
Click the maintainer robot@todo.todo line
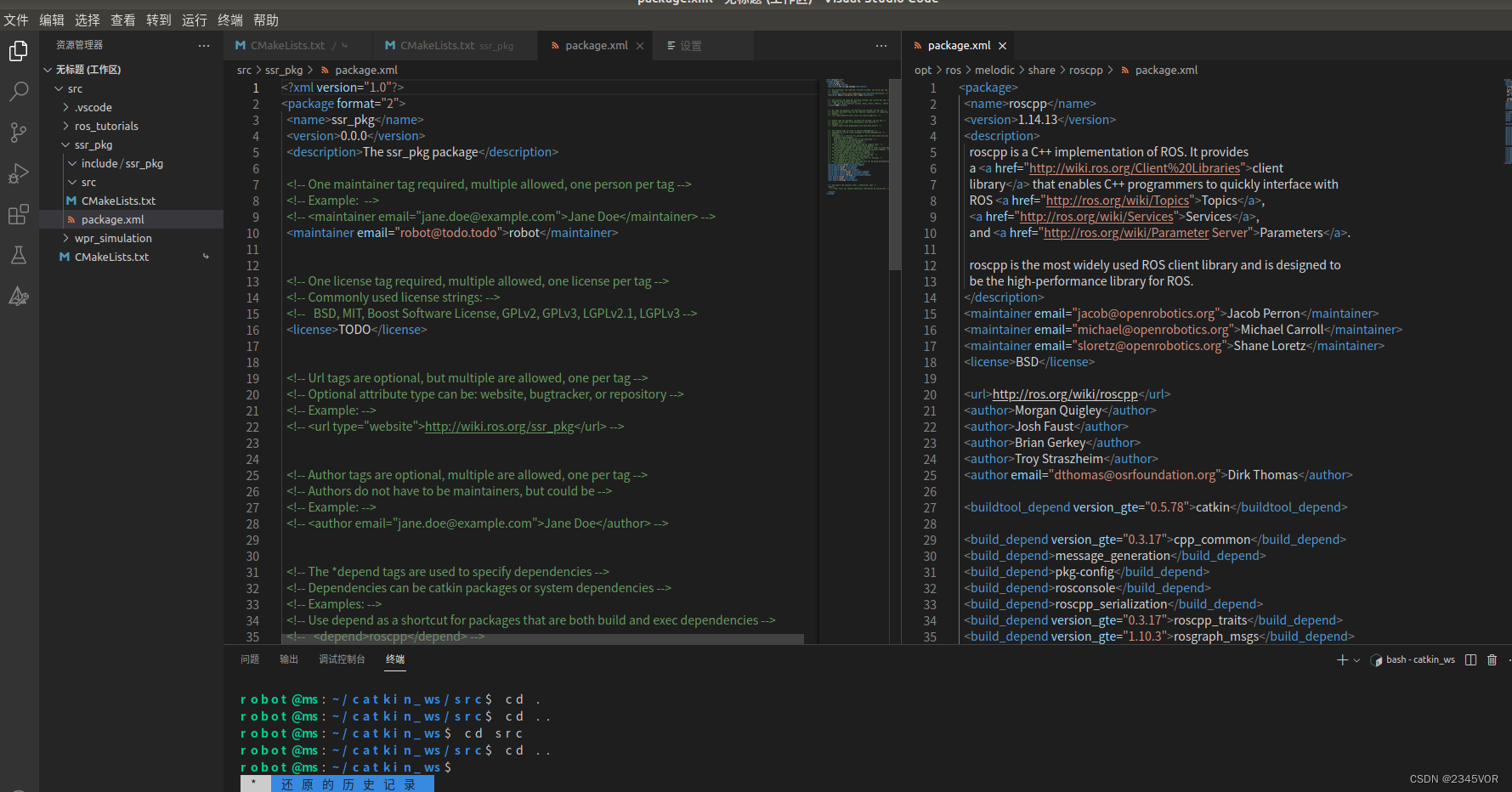pyautogui.click(x=452, y=233)
